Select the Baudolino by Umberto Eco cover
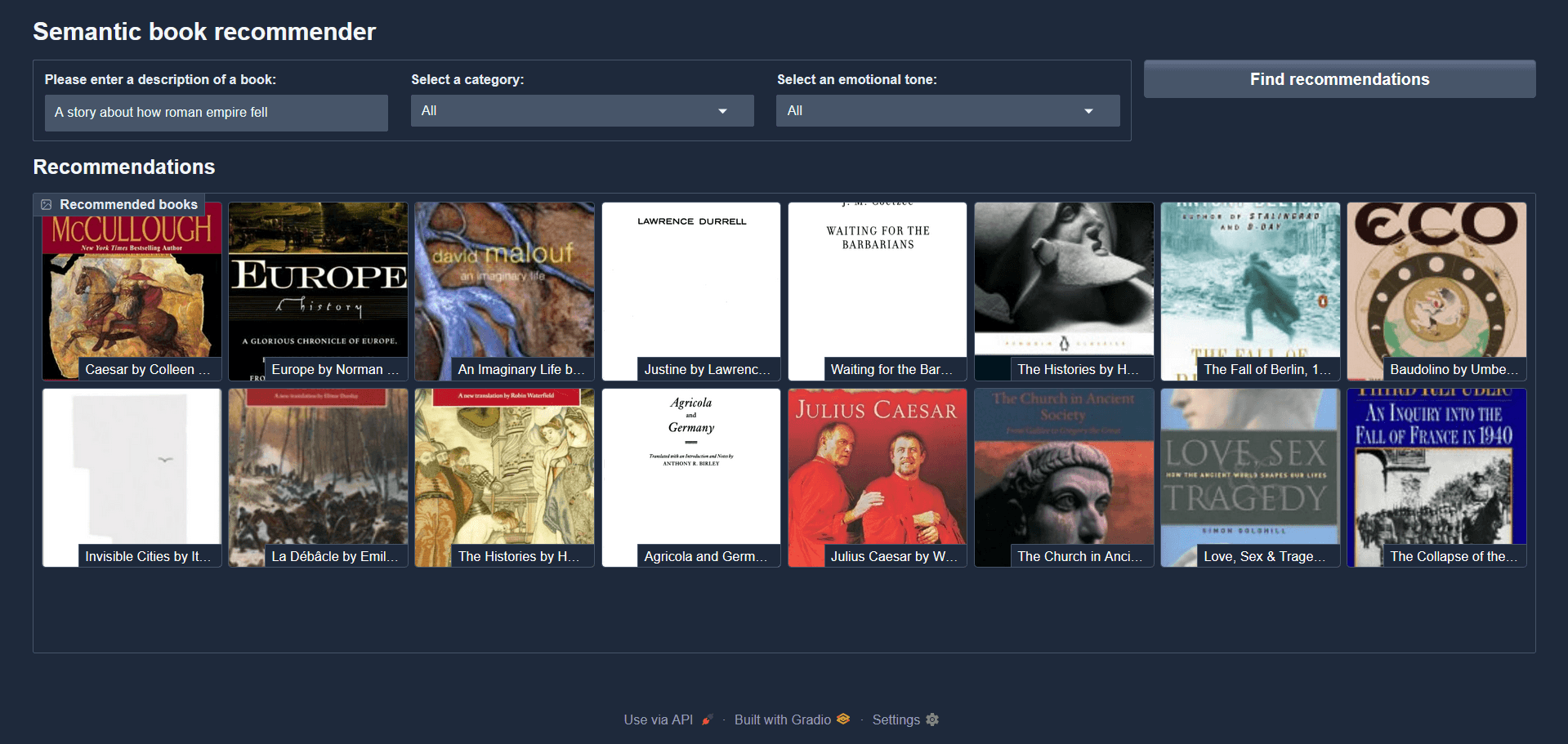This screenshot has width=1568, height=744. point(1436,292)
